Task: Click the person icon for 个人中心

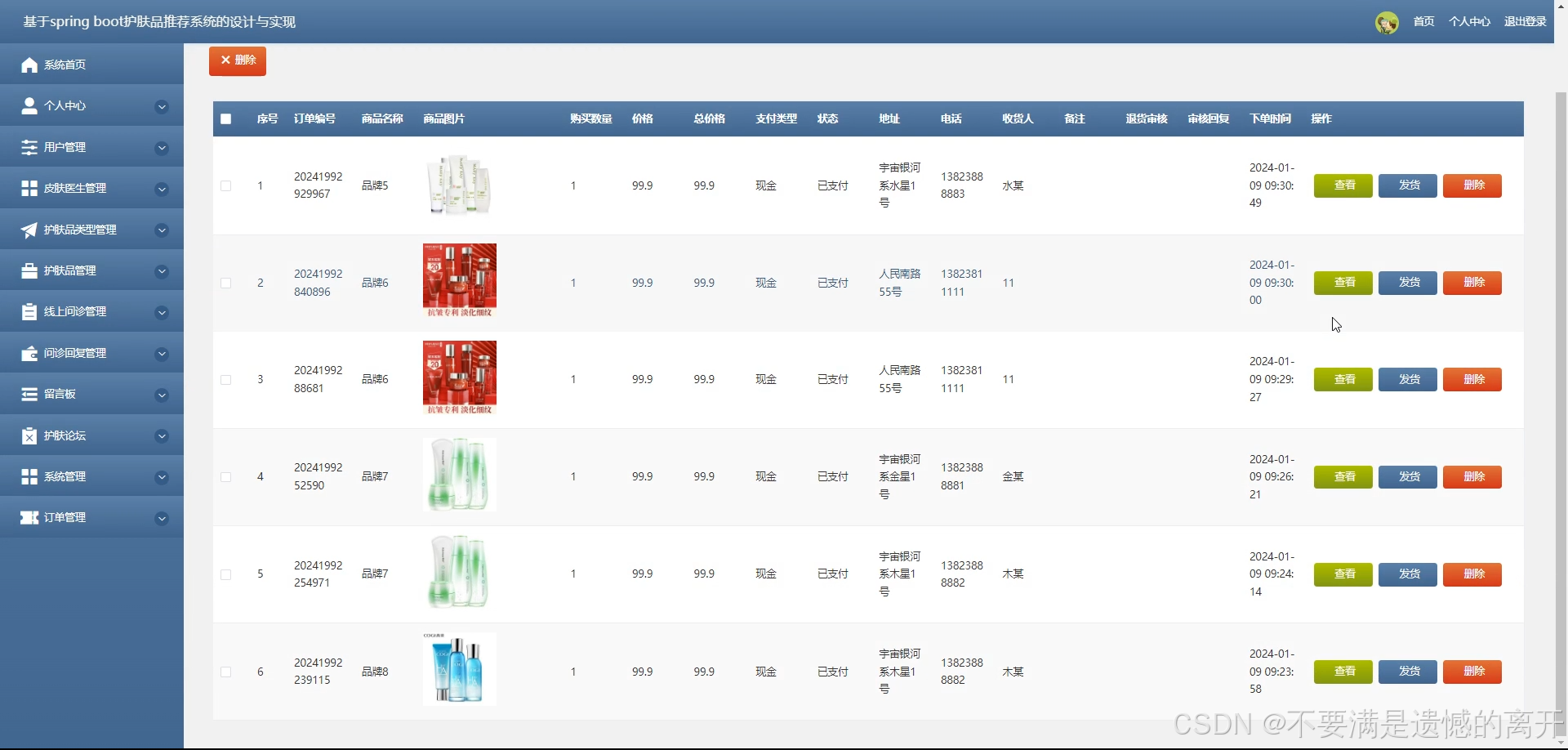Action: (29, 105)
